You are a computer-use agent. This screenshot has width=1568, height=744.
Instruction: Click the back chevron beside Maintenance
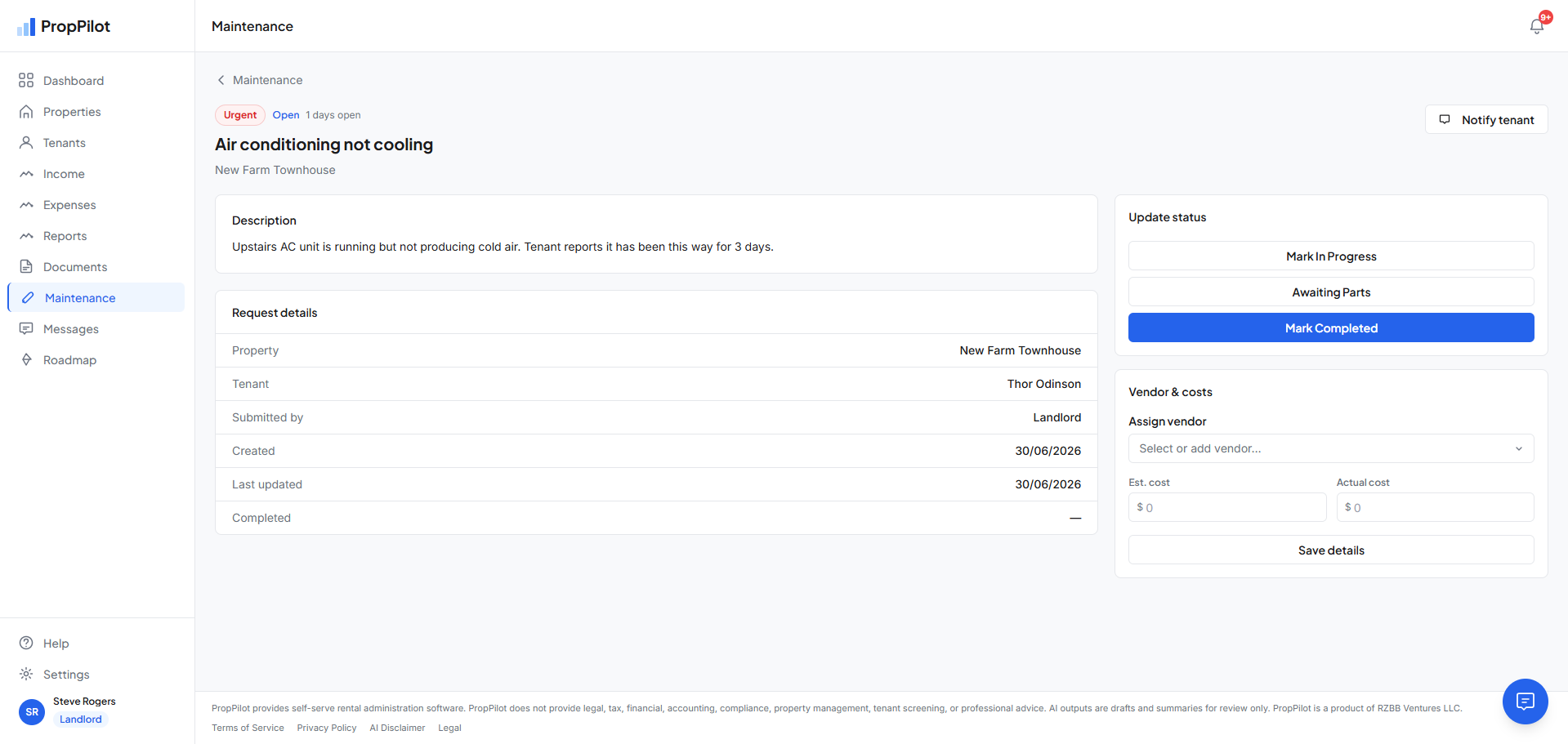pyautogui.click(x=221, y=80)
